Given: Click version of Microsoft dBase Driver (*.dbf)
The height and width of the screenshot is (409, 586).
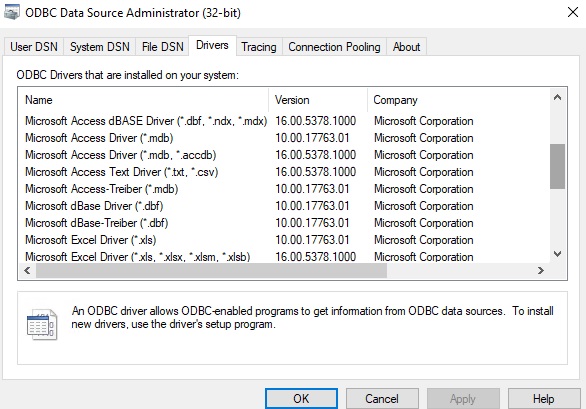Looking at the screenshot, I should 312,206.
